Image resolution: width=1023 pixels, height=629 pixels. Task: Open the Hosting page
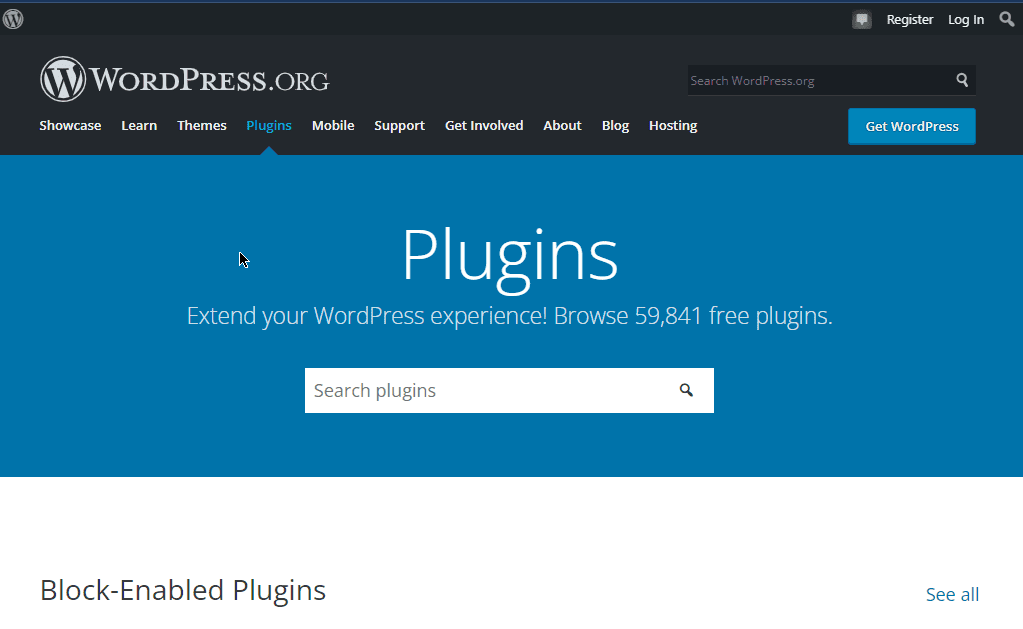point(672,125)
